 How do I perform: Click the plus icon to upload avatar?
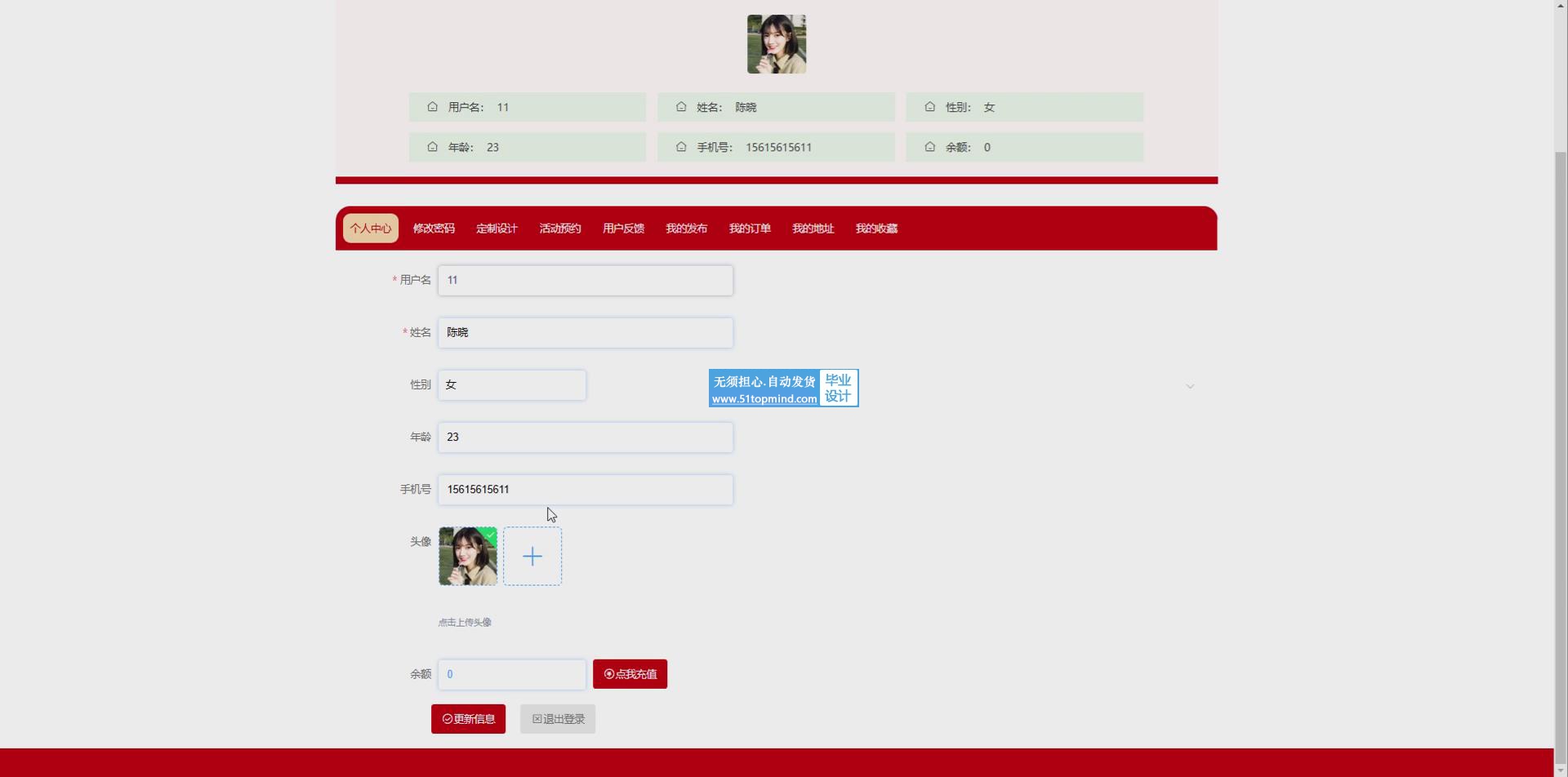pyautogui.click(x=532, y=557)
